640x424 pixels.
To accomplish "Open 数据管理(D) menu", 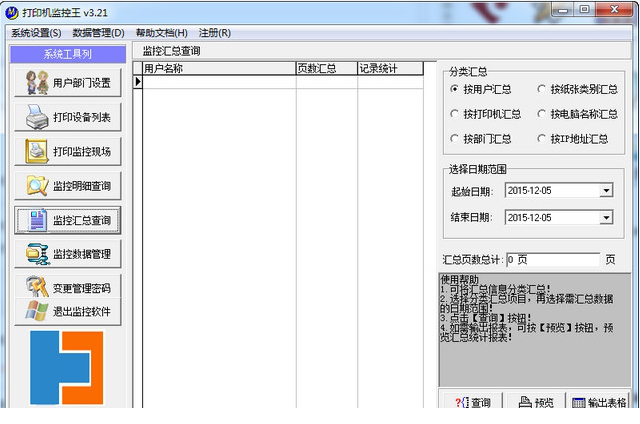I will tap(98, 33).
